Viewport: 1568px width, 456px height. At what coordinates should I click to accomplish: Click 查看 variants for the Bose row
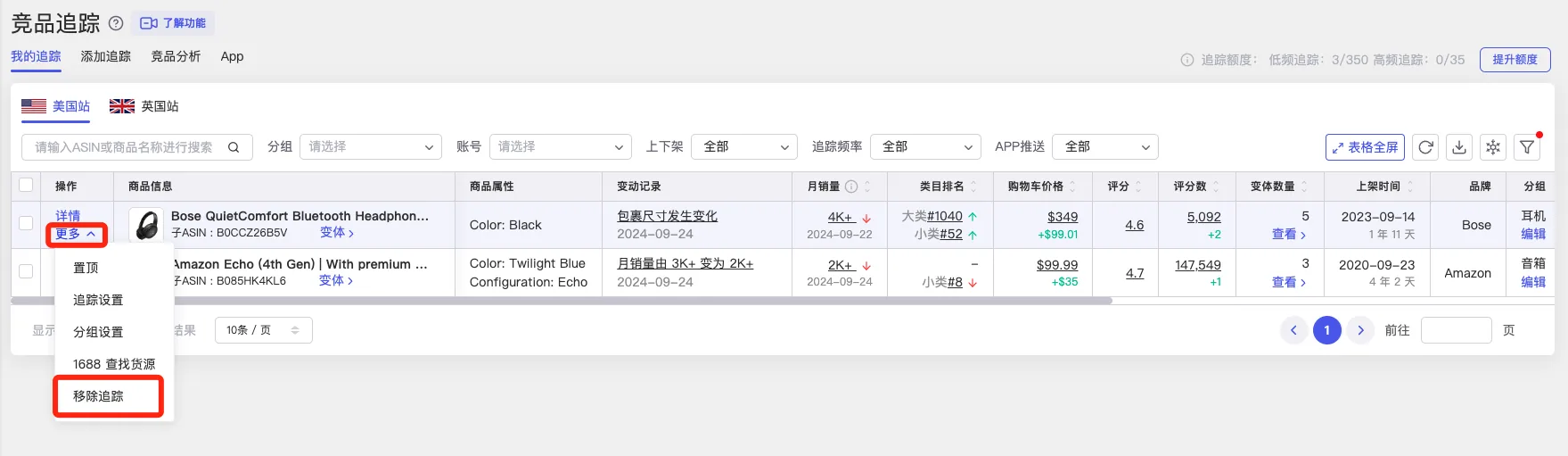pos(1289,234)
